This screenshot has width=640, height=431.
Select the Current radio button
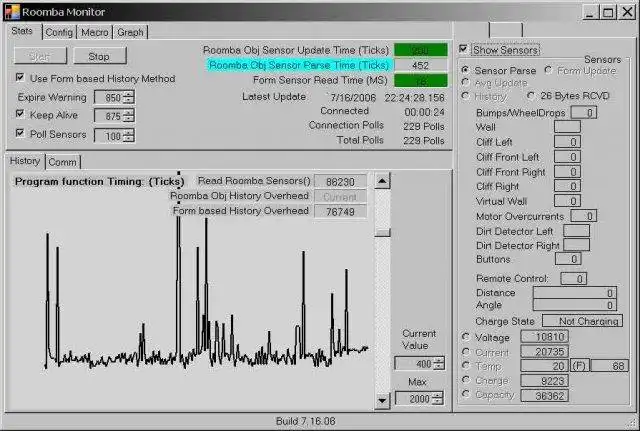click(465, 351)
